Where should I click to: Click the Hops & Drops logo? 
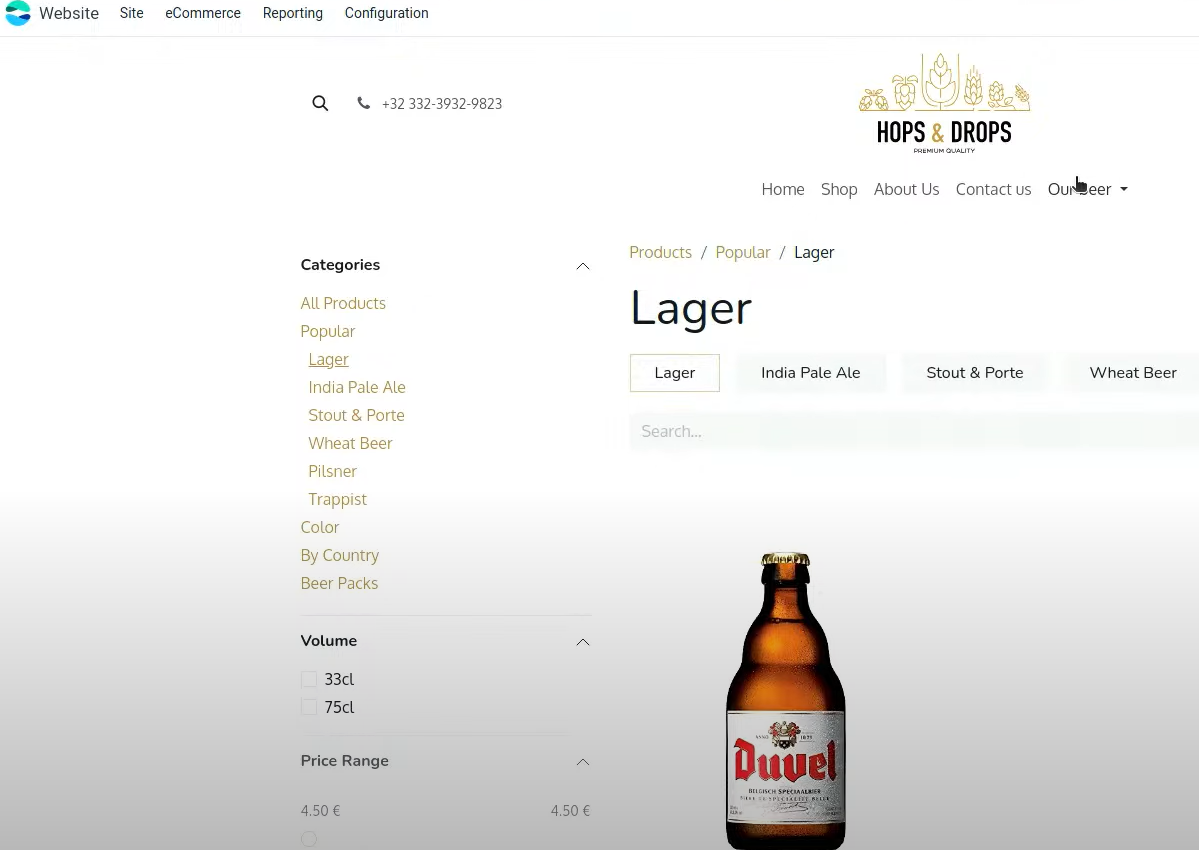pos(944,103)
